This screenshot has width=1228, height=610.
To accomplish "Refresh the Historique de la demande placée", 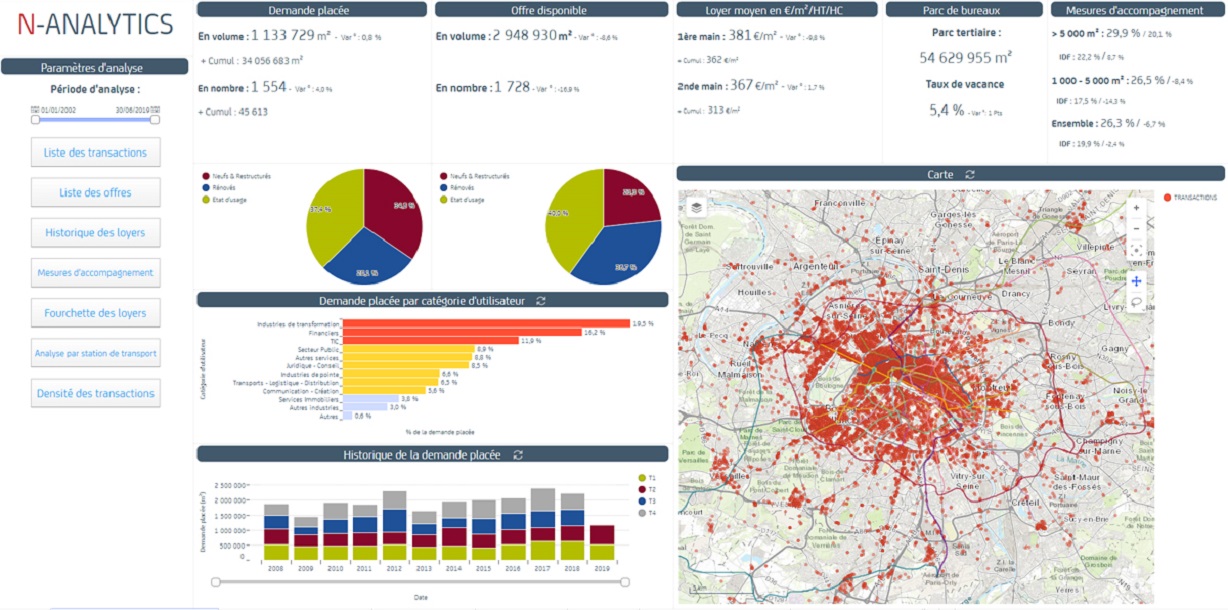I will click(517, 454).
